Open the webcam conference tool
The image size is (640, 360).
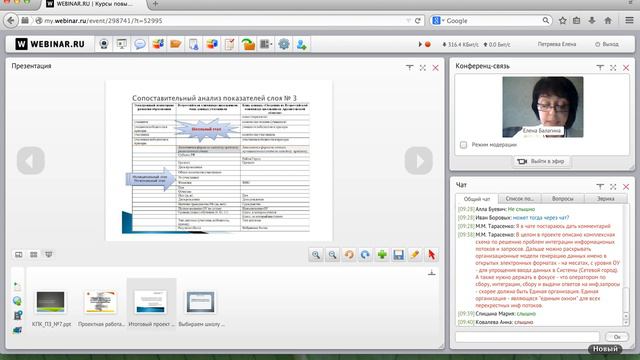[x=104, y=44]
